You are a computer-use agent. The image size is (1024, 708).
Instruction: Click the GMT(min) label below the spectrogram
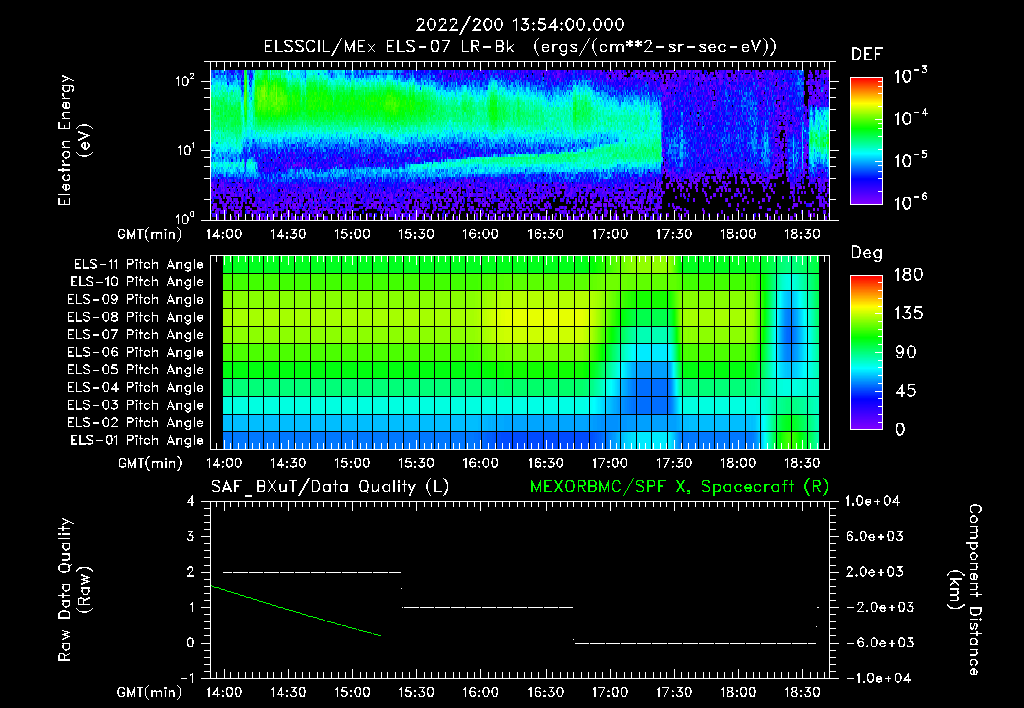pyautogui.click(x=150, y=234)
